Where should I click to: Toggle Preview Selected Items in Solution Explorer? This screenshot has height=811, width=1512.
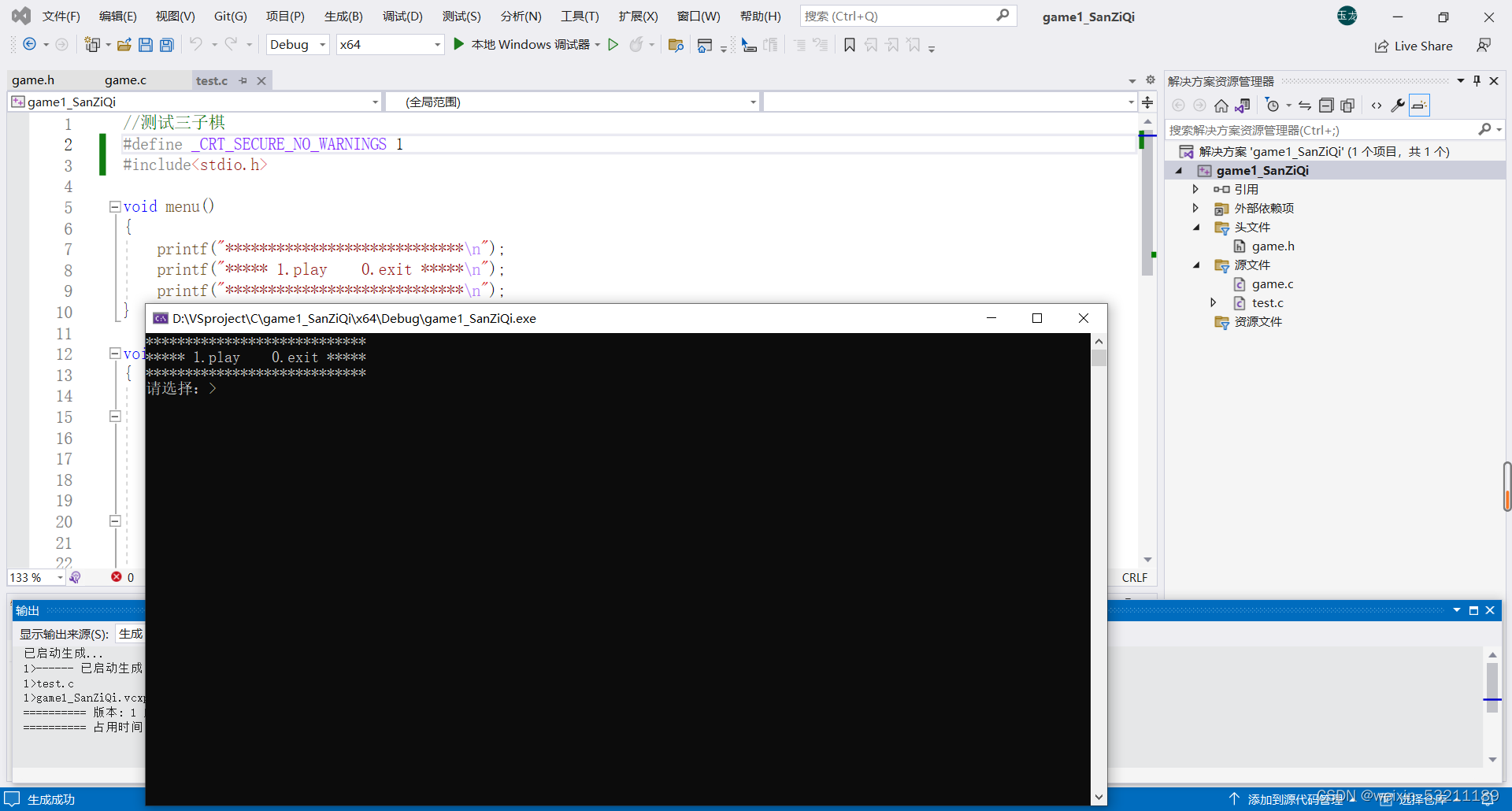tap(1419, 106)
